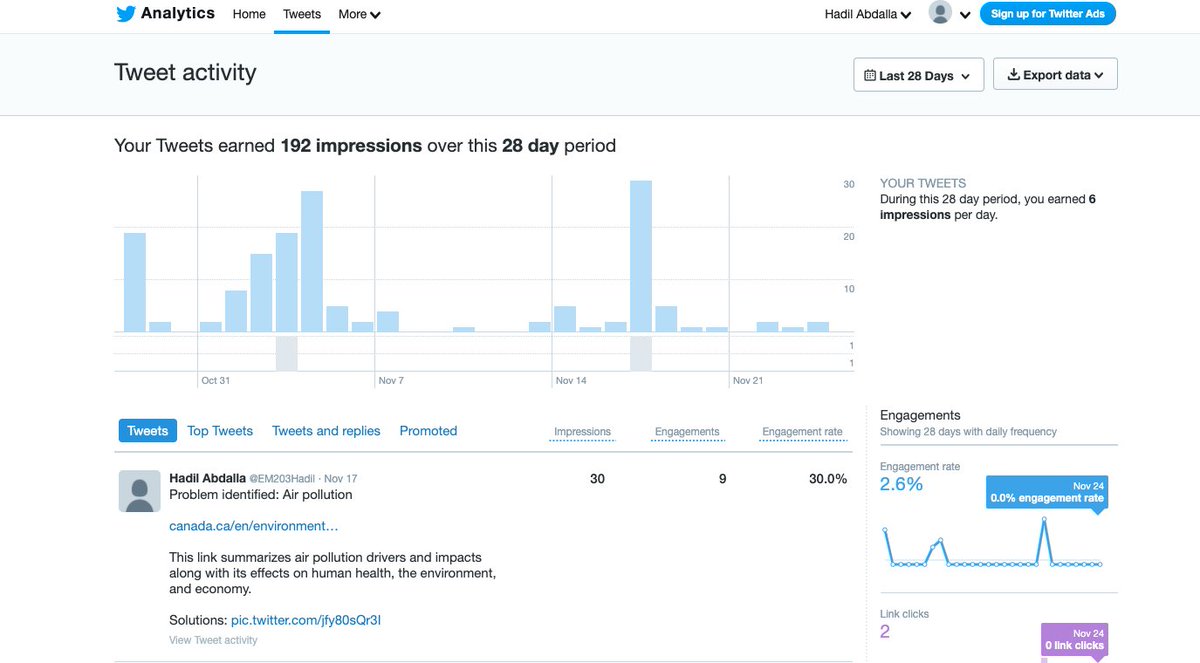Click the YOUR TWEETS heading
Screen dimensions: 1200x663
(x=923, y=184)
